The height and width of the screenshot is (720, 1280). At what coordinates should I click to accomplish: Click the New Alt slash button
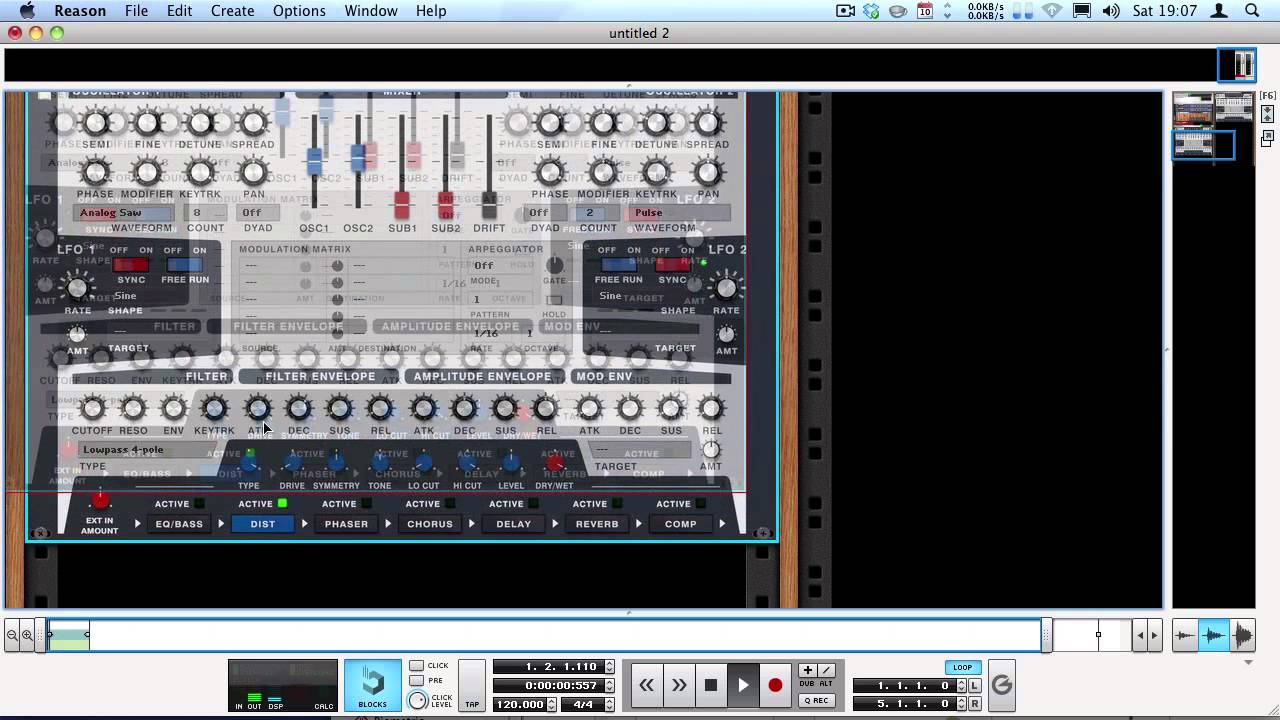pyautogui.click(x=826, y=670)
